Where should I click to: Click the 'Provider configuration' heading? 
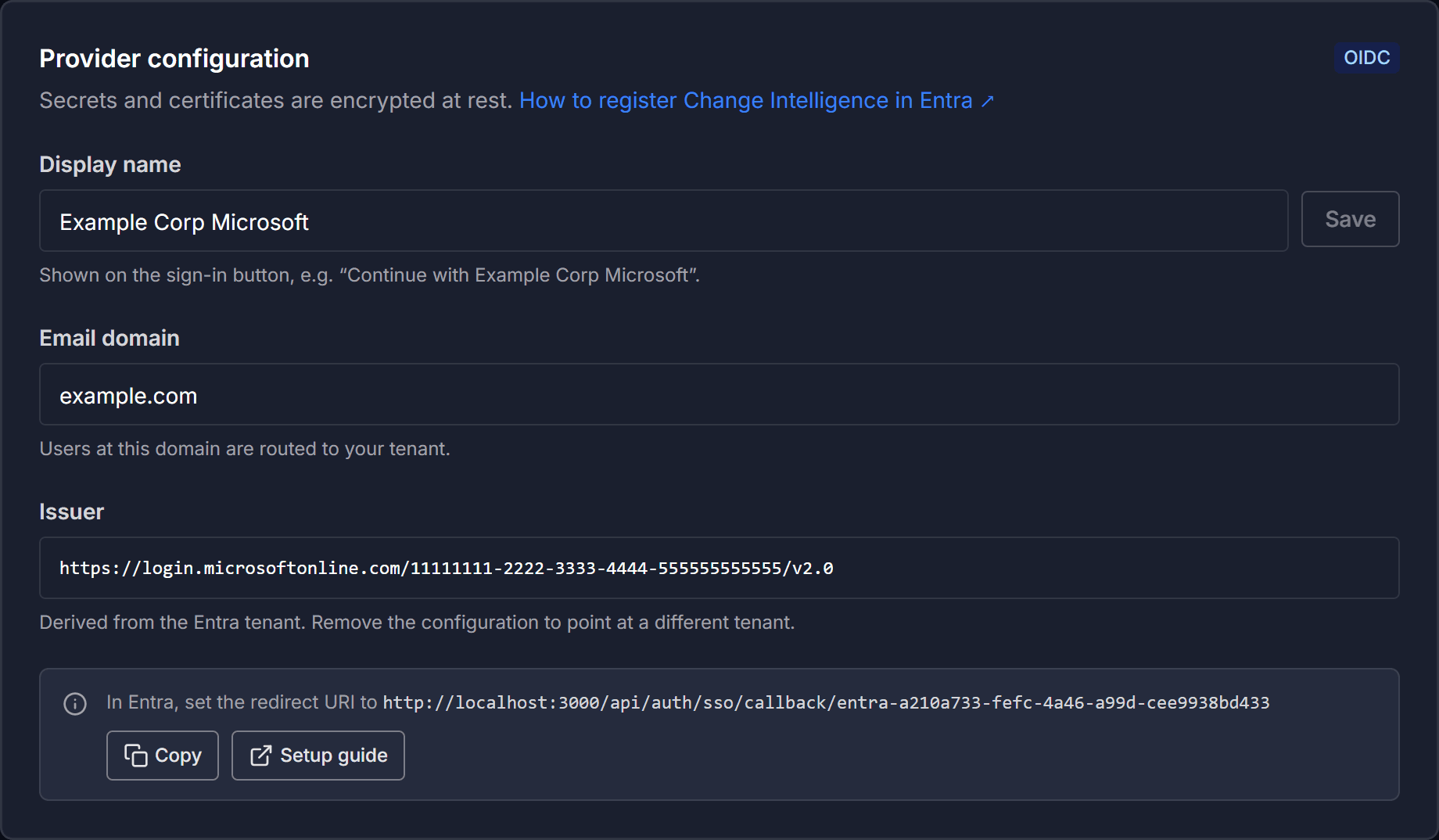click(174, 59)
